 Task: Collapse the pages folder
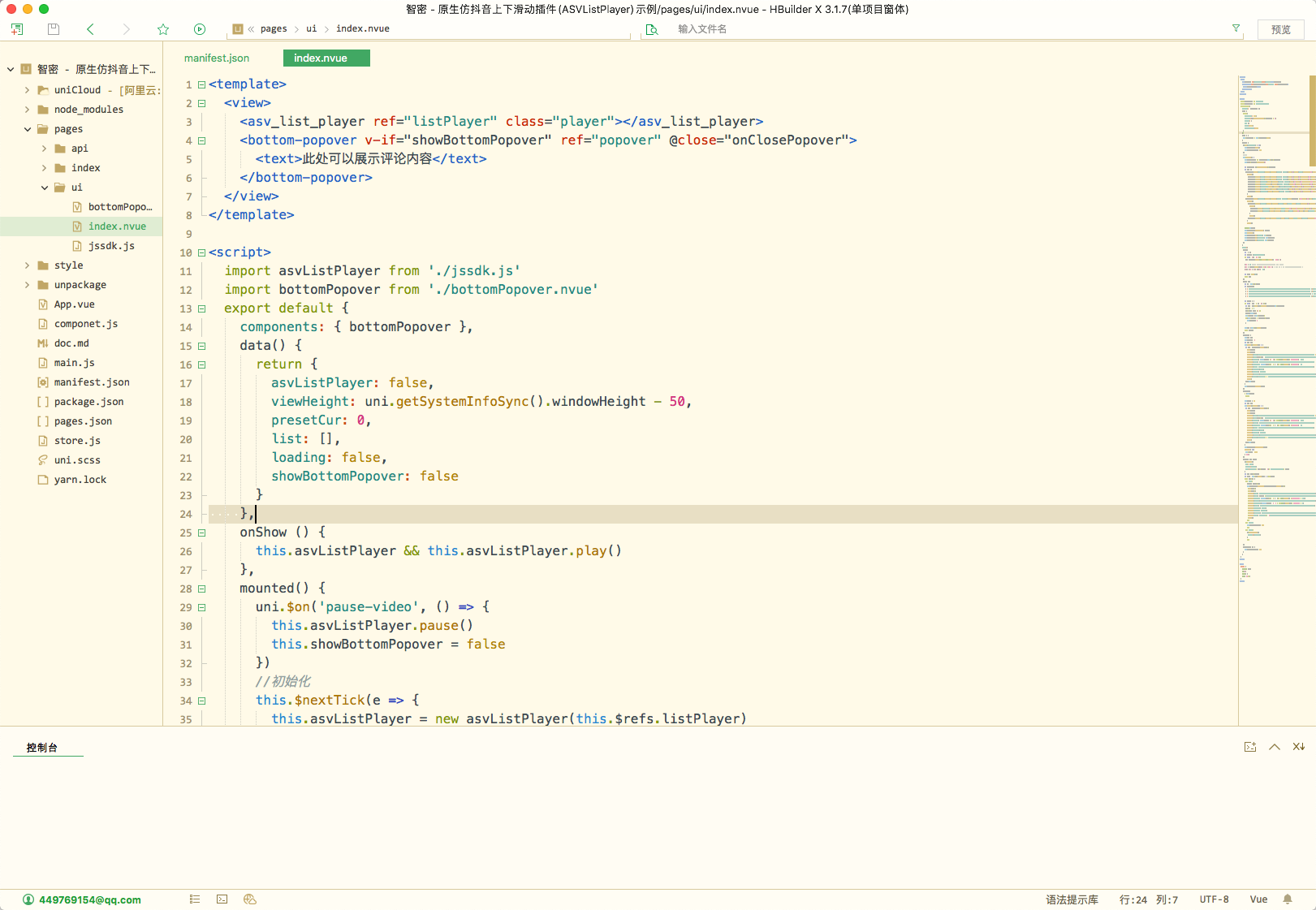[27, 129]
